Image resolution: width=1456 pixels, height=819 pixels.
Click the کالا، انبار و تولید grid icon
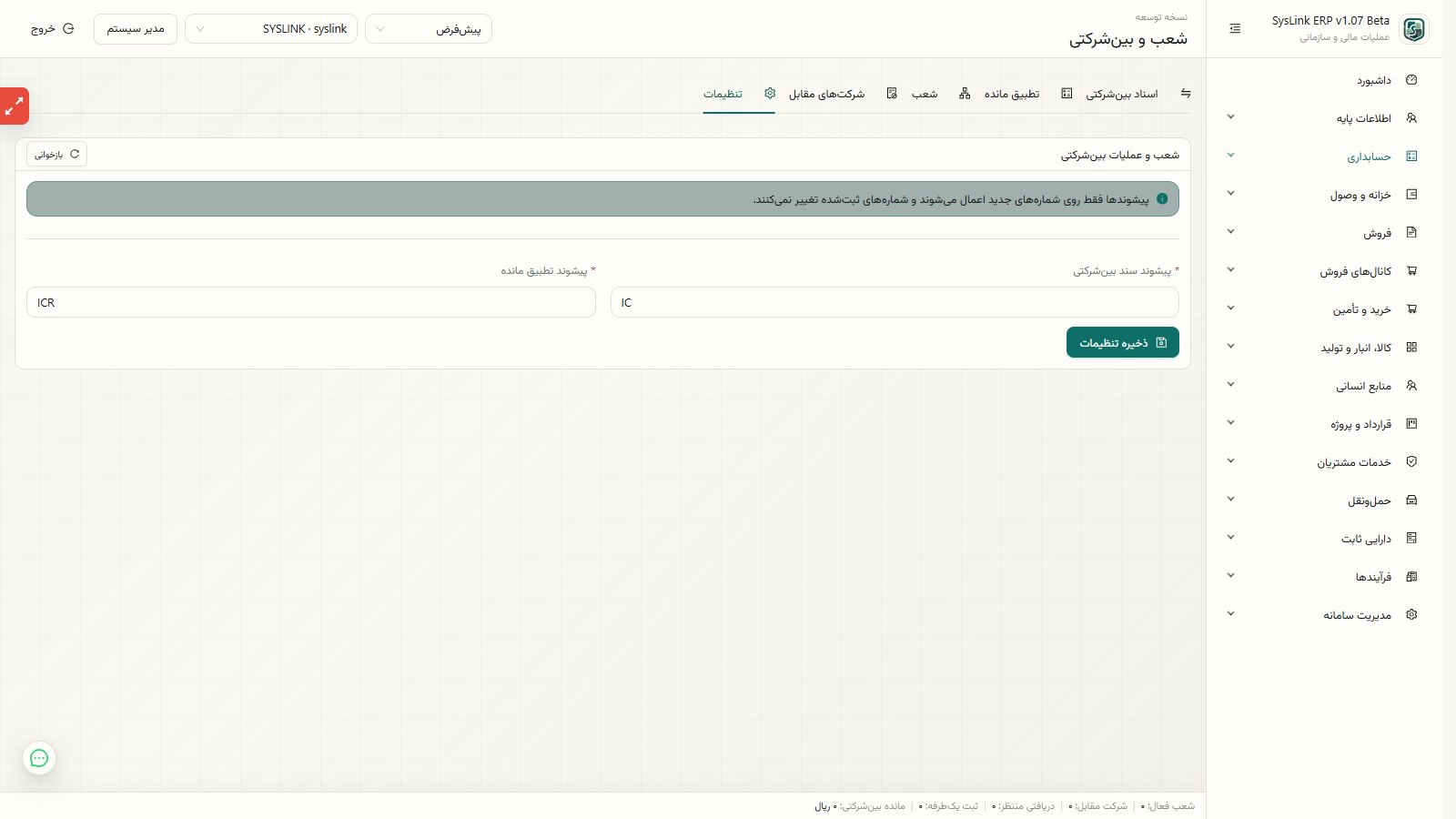(1411, 348)
